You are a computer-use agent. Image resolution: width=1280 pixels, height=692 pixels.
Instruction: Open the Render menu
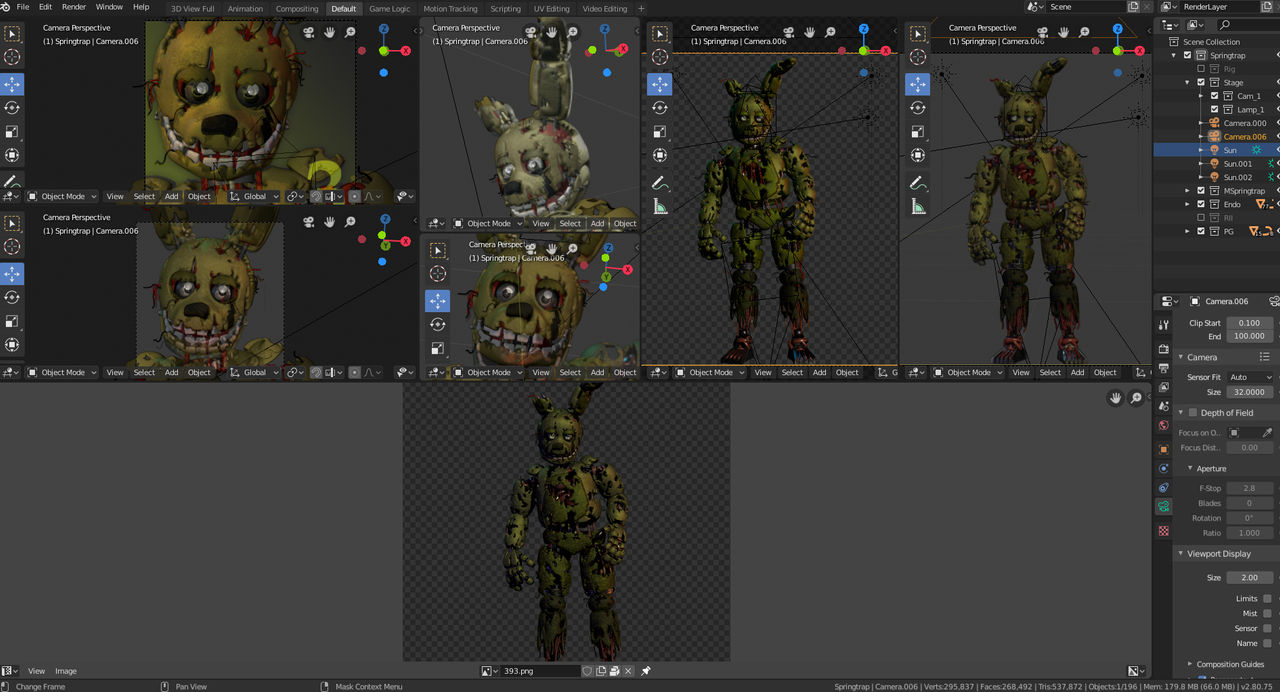coord(74,7)
